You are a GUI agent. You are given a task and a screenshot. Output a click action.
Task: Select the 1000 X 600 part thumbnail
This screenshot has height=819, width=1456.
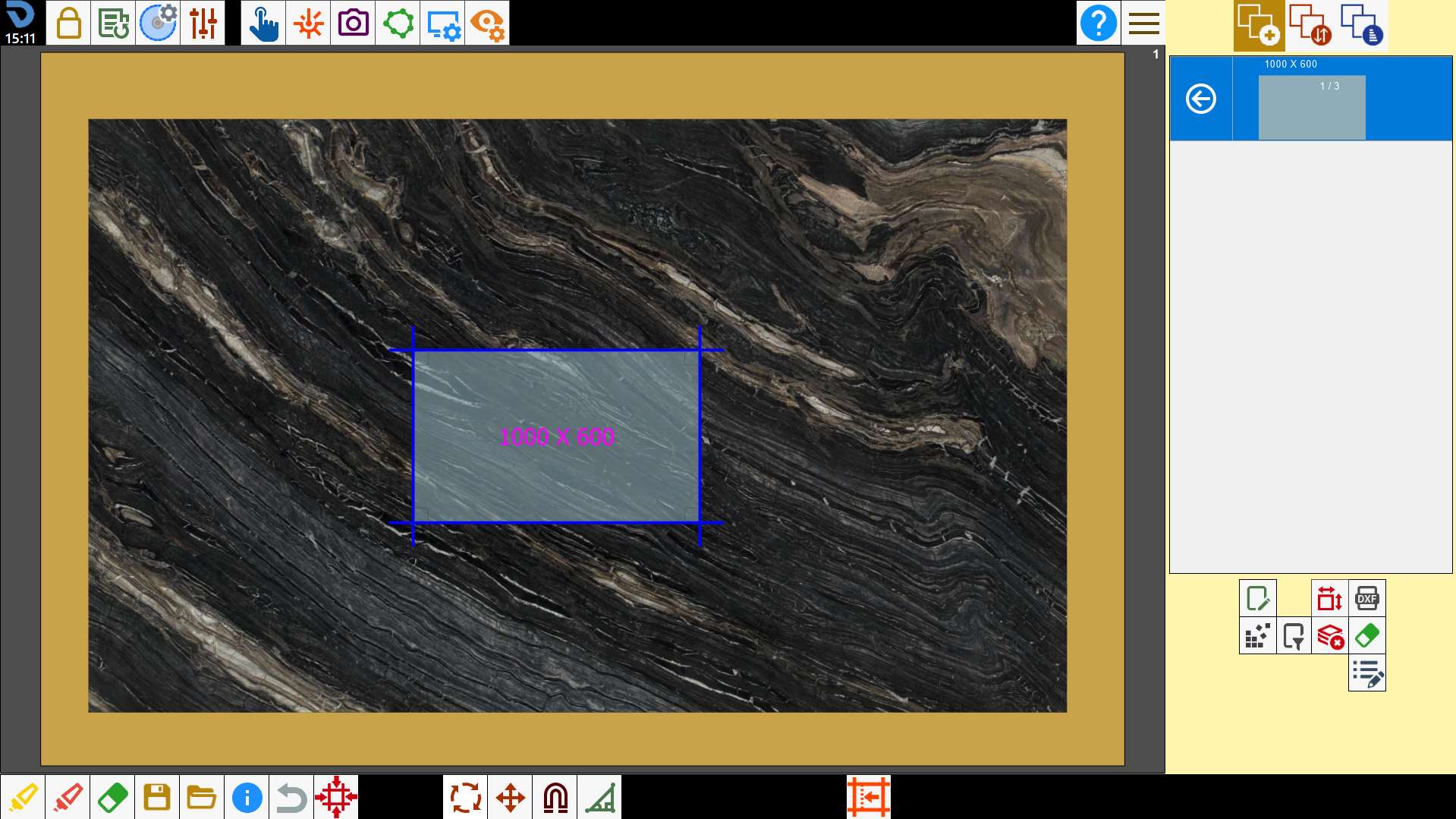tap(1312, 107)
